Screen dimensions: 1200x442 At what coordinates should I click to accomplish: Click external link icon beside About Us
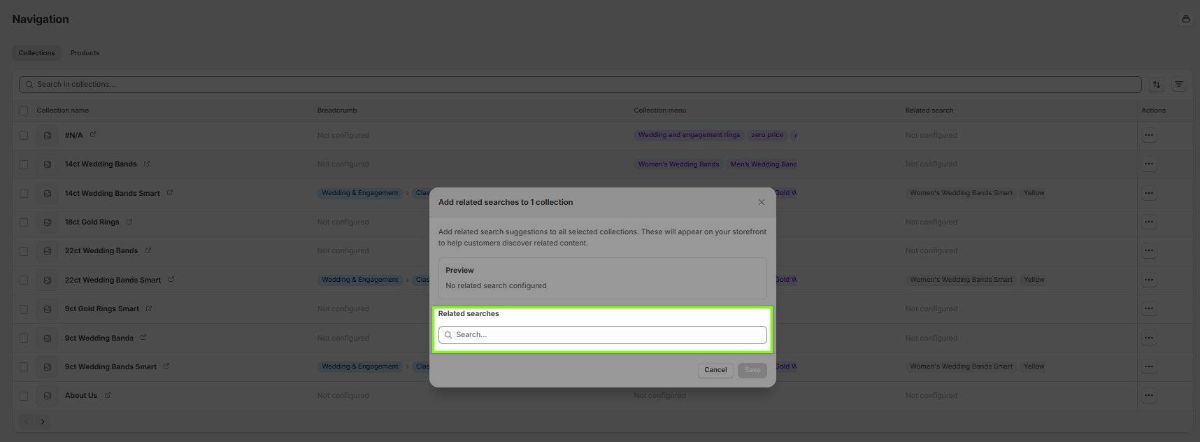point(108,396)
